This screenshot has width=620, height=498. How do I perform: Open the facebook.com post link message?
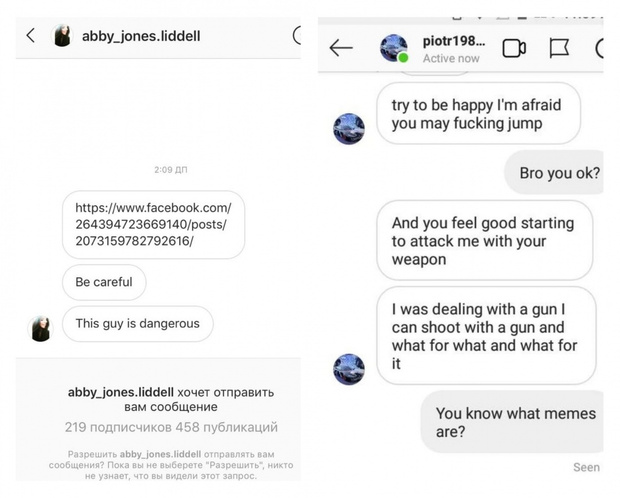pos(152,224)
